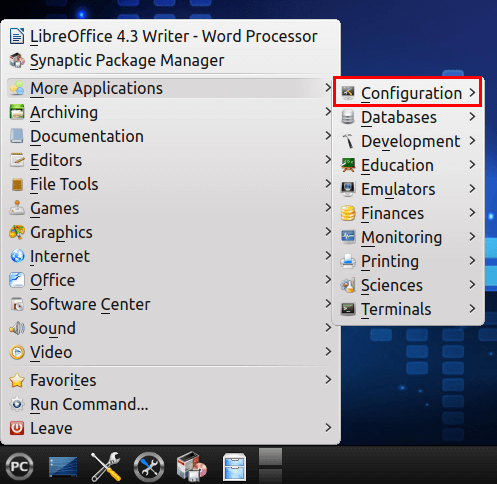Click the Terminals console icon
Screen dimensions: 497x484
[x=348, y=309]
